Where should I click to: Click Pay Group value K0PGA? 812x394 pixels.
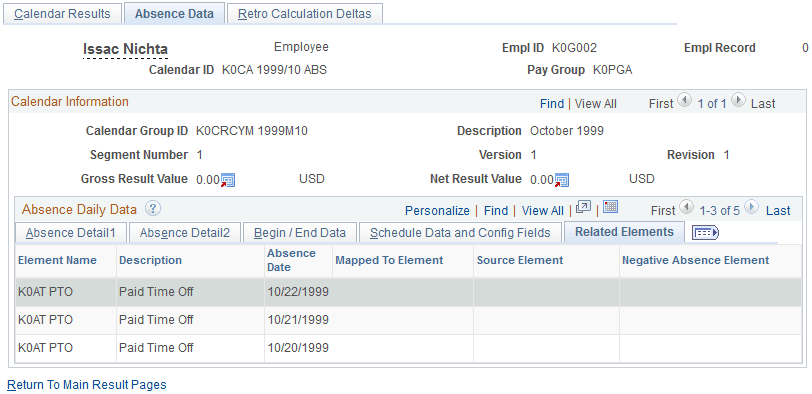(613, 70)
